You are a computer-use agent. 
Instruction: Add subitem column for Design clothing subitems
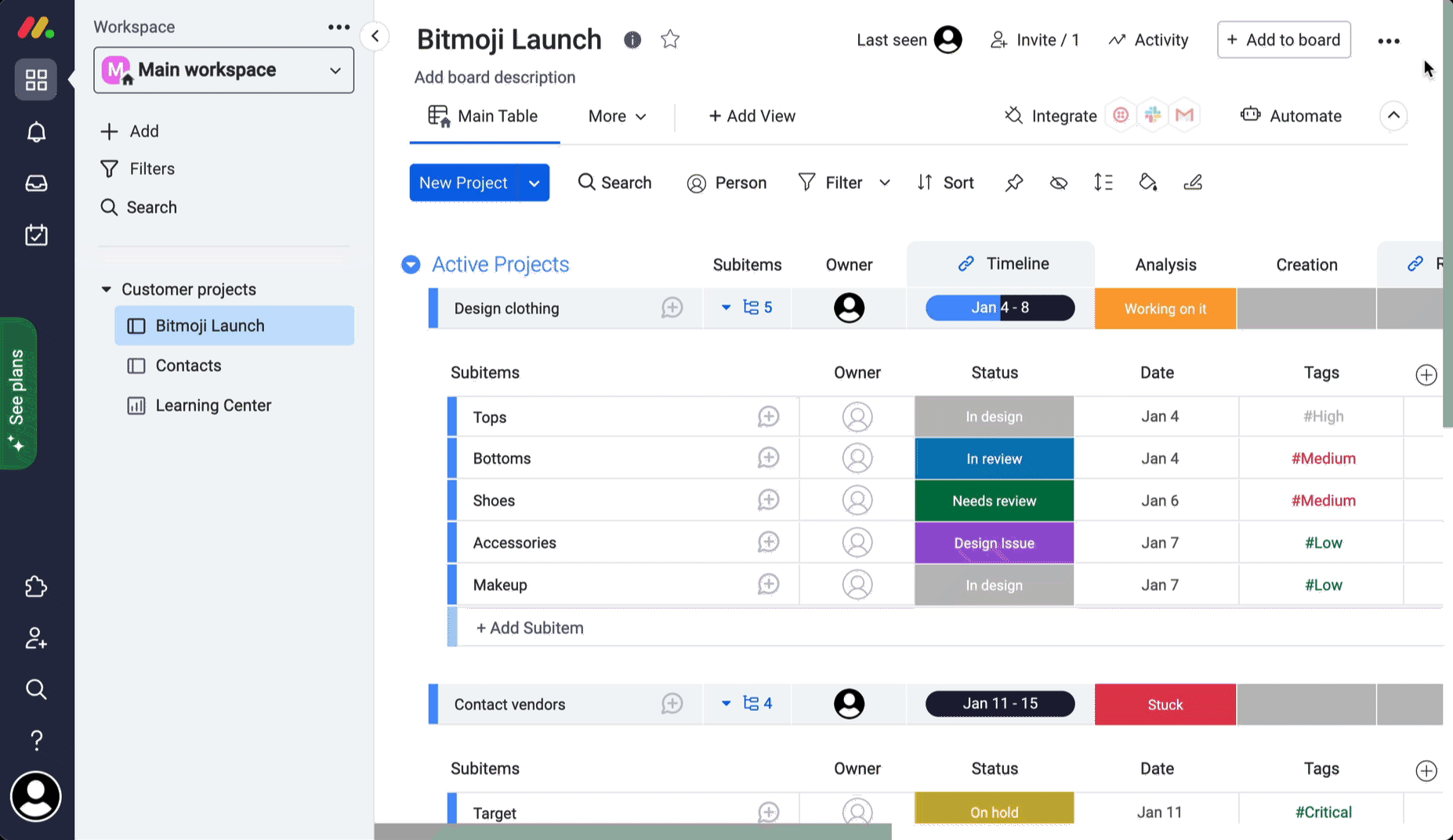point(1426,375)
